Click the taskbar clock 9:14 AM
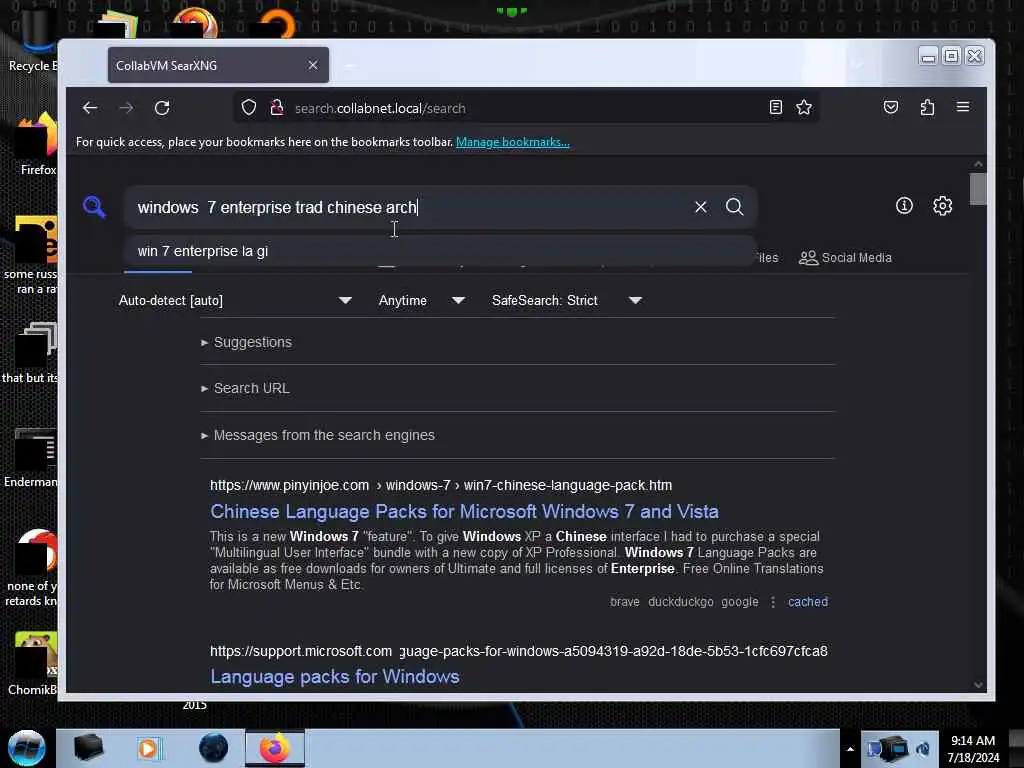This screenshot has width=1024, height=768. [x=973, y=748]
